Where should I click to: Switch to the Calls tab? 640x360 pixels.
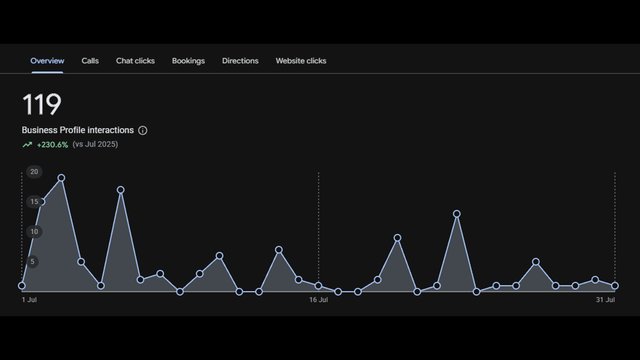pyautogui.click(x=90, y=61)
